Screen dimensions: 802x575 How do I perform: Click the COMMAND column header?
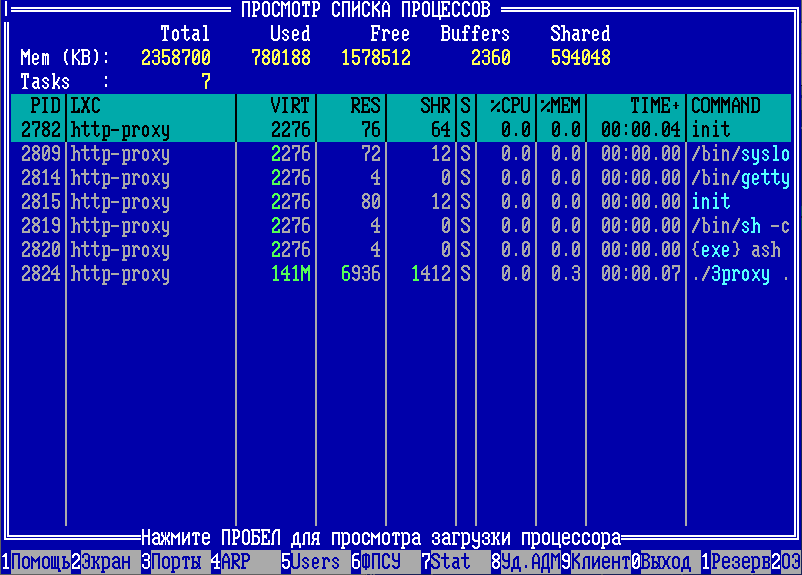pos(726,106)
